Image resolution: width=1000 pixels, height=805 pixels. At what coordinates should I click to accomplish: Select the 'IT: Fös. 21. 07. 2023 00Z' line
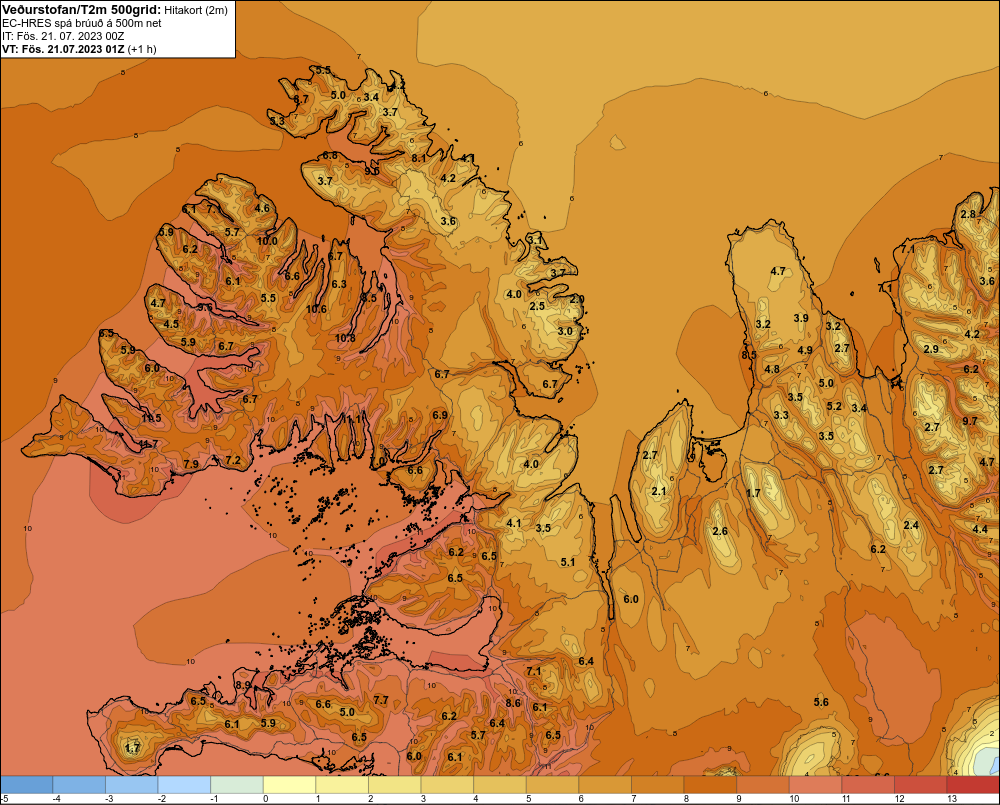(x=63, y=36)
